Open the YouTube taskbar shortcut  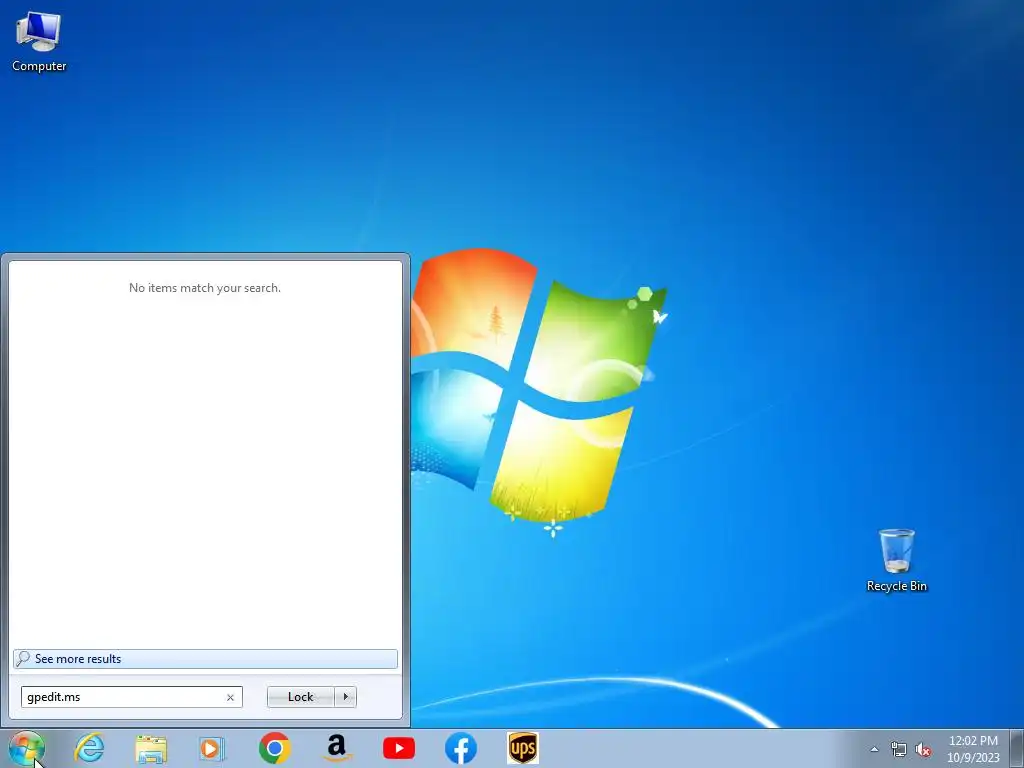pyautogui.click(x=398, y=748)
